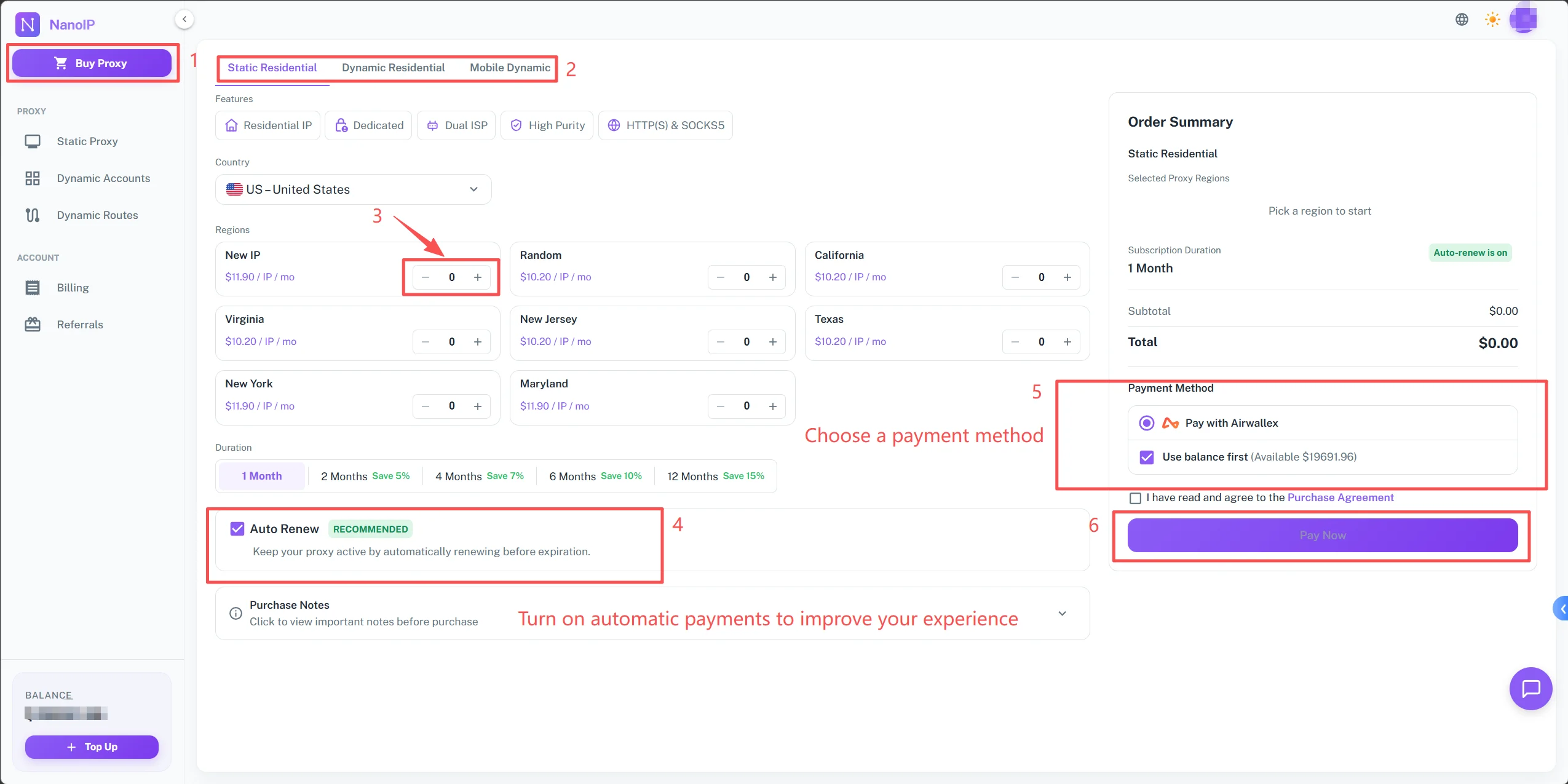Click the Dedicated feature chip
The image size is (1568, 784).
(368, 125)
